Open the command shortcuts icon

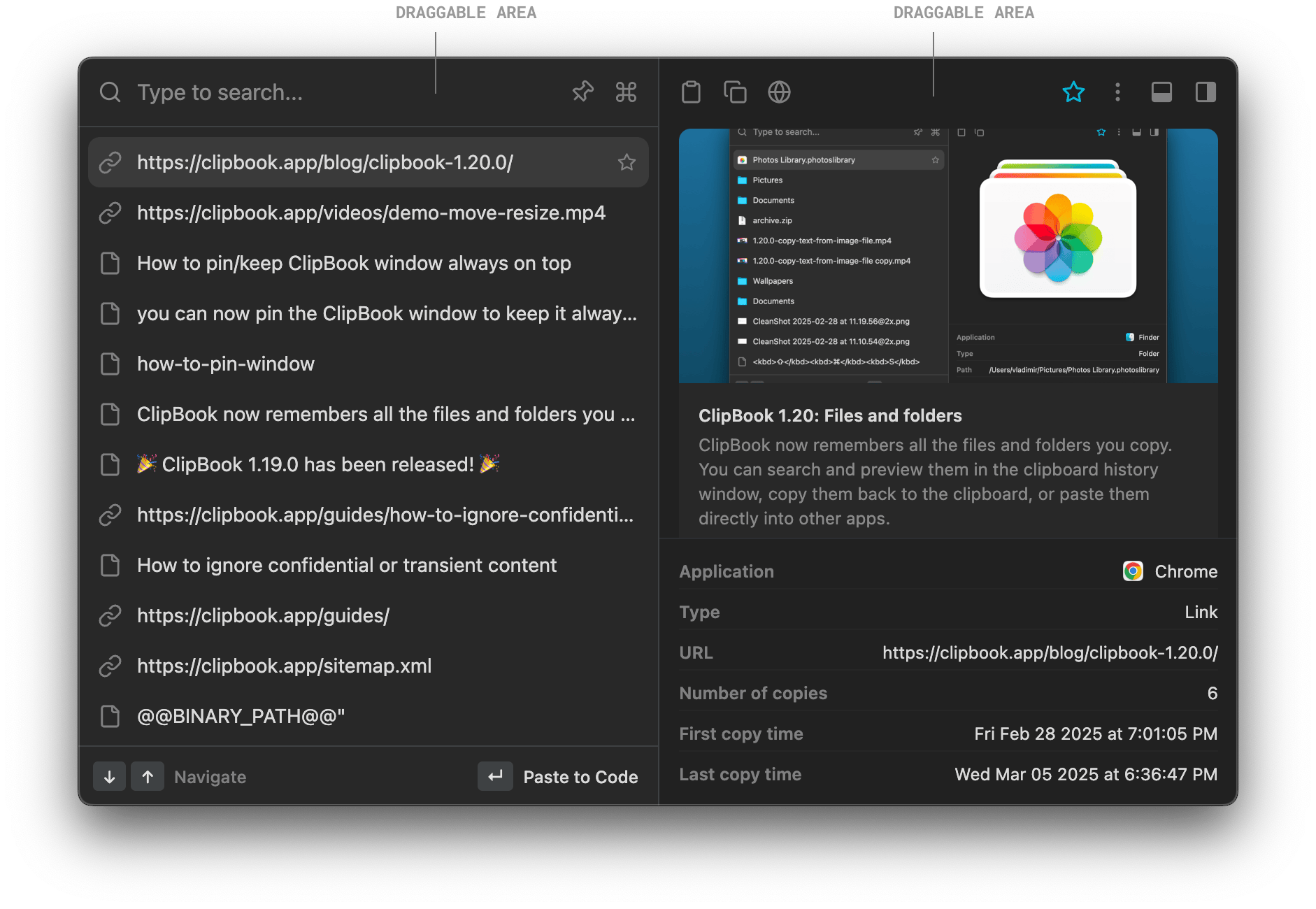[626, 92]
